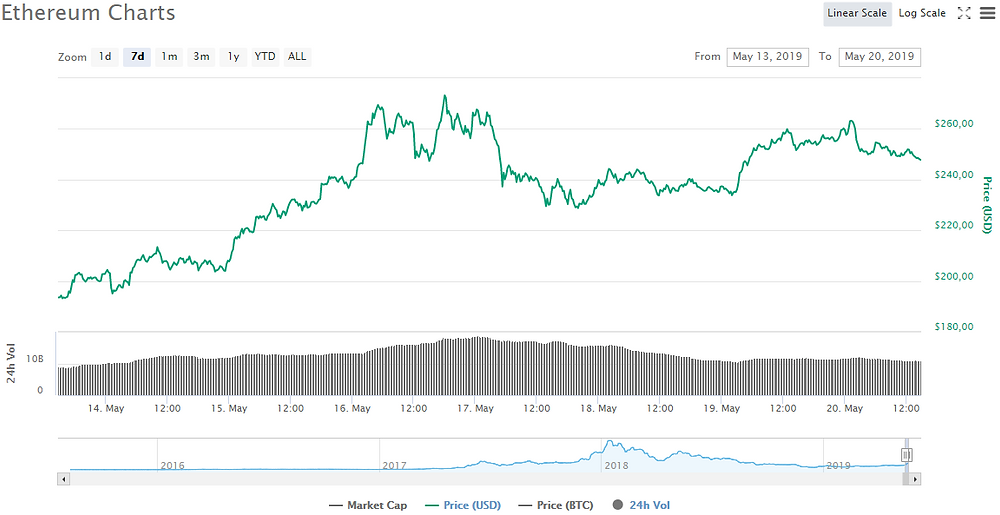Set zoom to YTD
Image resolution: width=1000 pixels, height=515 pixels.
[x=265, y=57]
